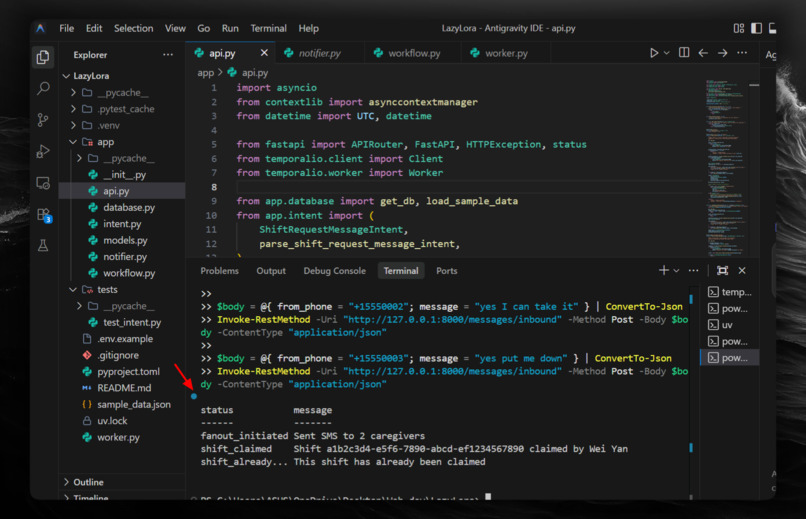
Task: Open Source Control view in activity bar
Action: pyautogui.click(x=43, y=120)
